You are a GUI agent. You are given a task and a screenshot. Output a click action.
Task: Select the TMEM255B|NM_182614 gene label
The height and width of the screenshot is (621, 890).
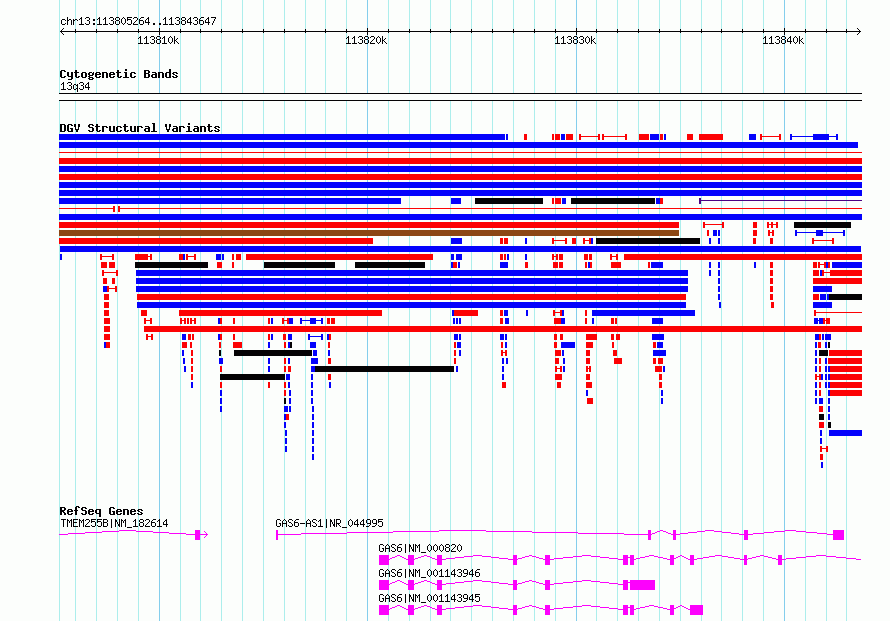point(114,523)
